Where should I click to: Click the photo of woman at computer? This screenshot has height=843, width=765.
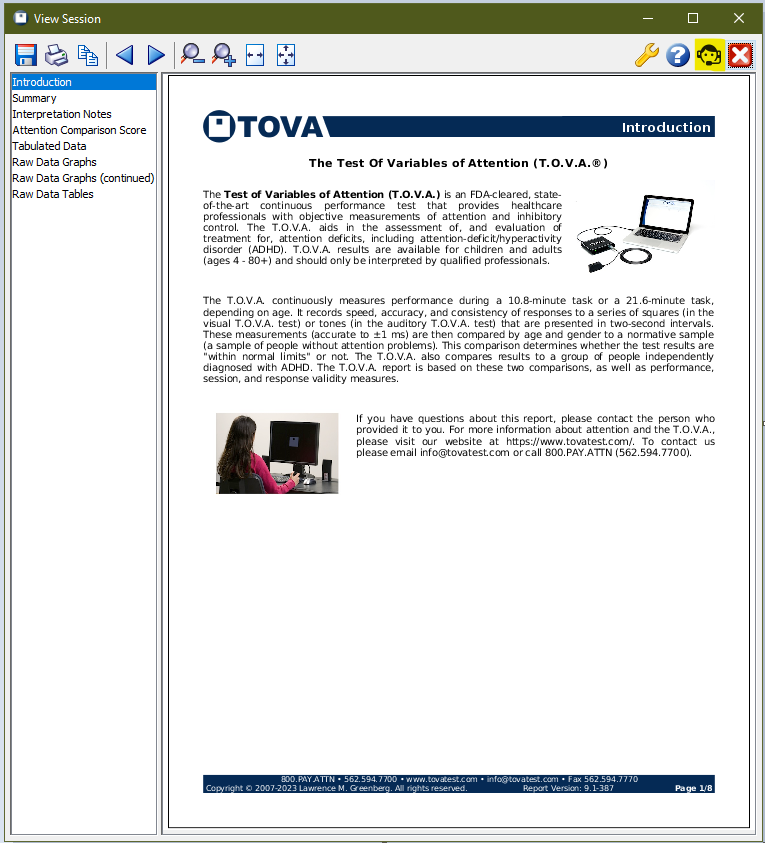(277, 453)
